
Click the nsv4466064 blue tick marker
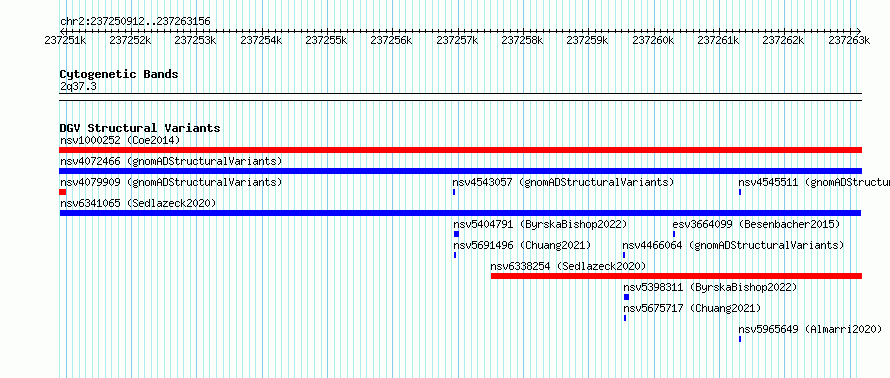pyautogui.click(x=624, y=255)
